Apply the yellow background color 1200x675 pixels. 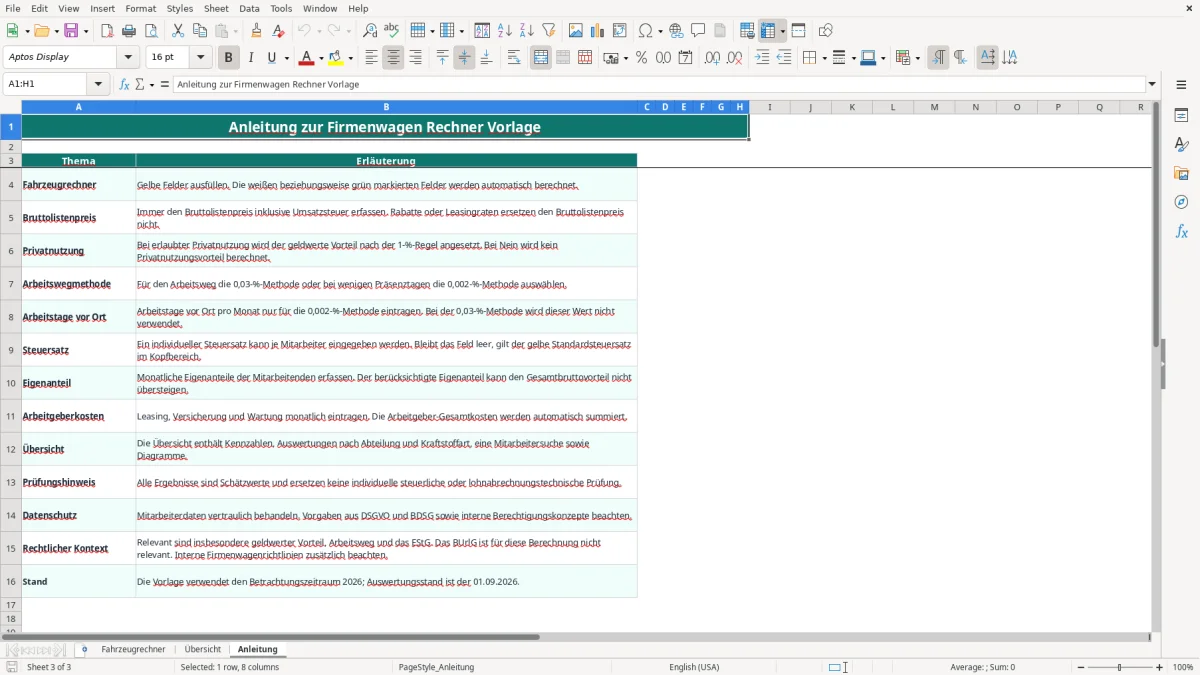337,58
